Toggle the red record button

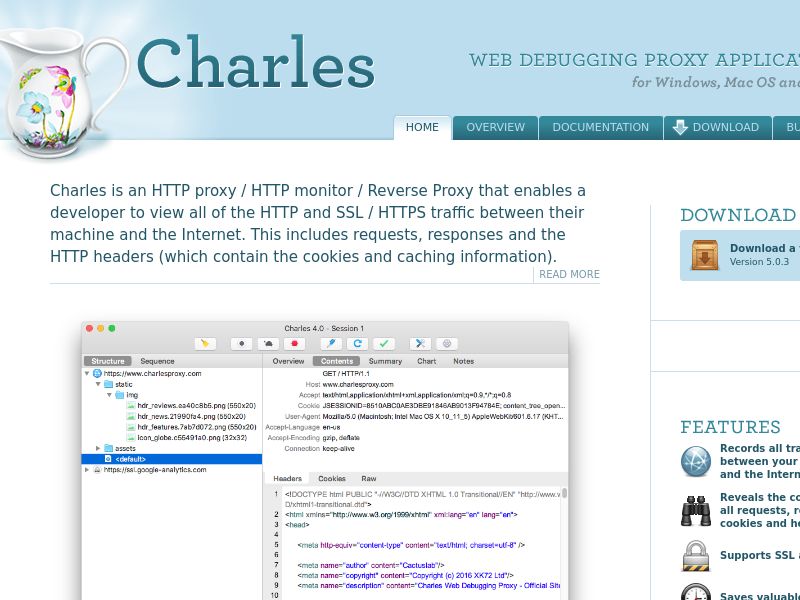point(295,343)
